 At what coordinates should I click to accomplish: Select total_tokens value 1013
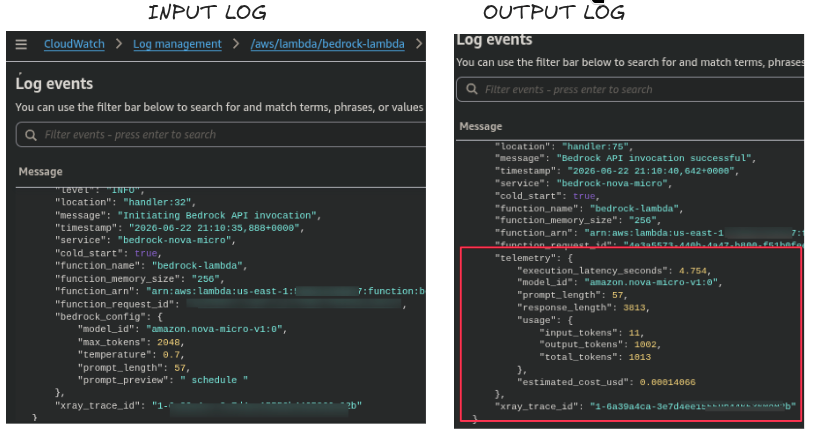[x=640, y=357]
